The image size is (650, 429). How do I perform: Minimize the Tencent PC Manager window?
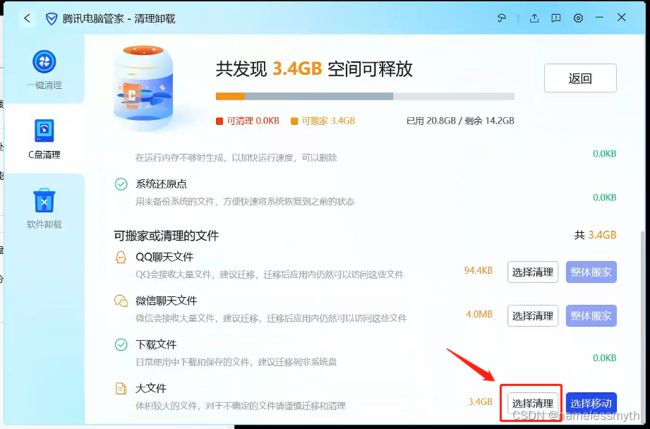[x=599, y=17]
